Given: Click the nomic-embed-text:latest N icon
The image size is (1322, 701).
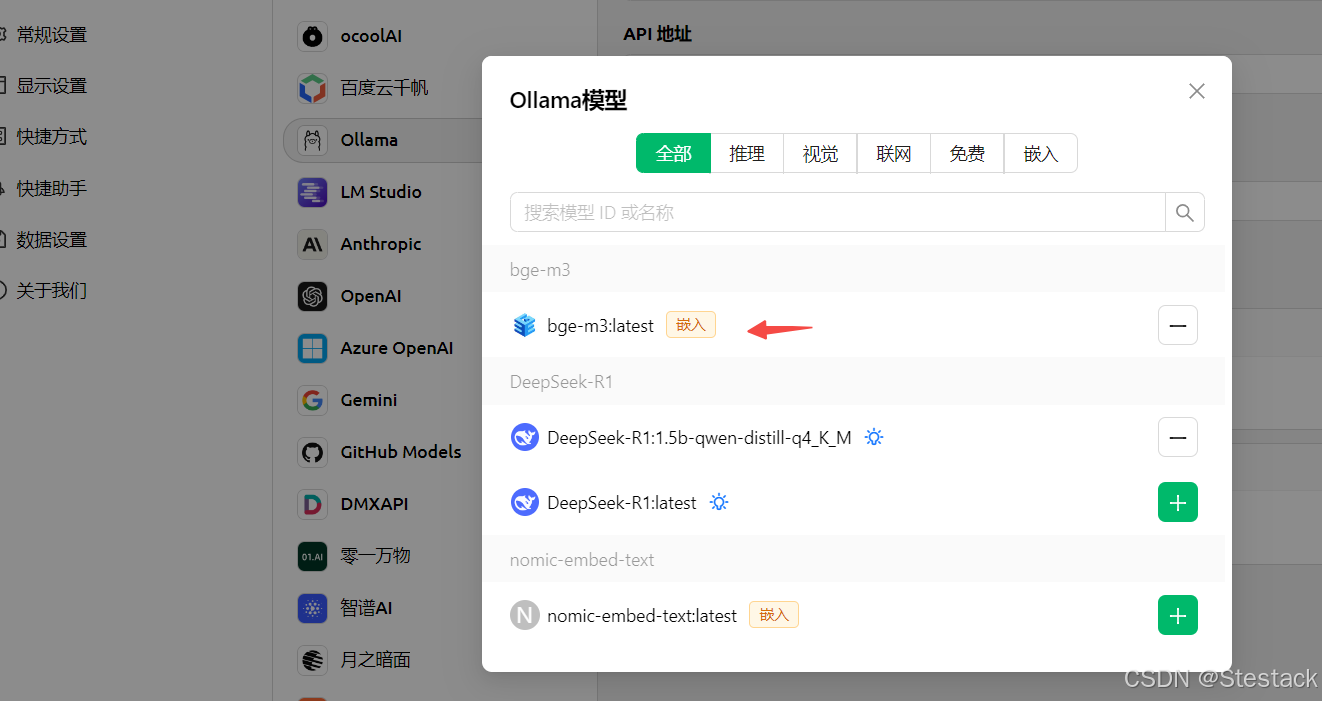Looking at the screenshot, I should [524, 615].
